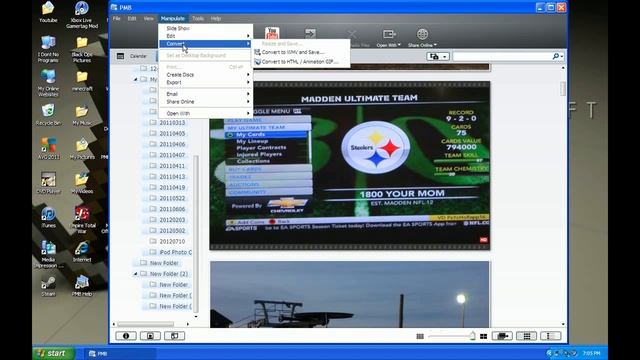Select folder 20110522 in tree
640x360 pixels.
[172, 198]
